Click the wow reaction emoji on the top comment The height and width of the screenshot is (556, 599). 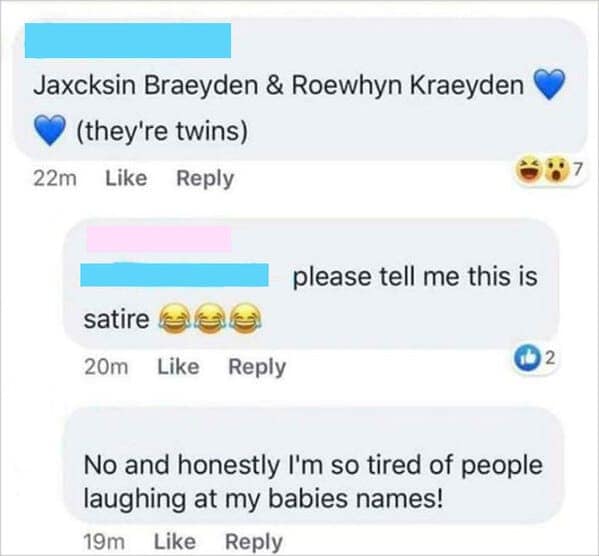[x=555, y=171]
